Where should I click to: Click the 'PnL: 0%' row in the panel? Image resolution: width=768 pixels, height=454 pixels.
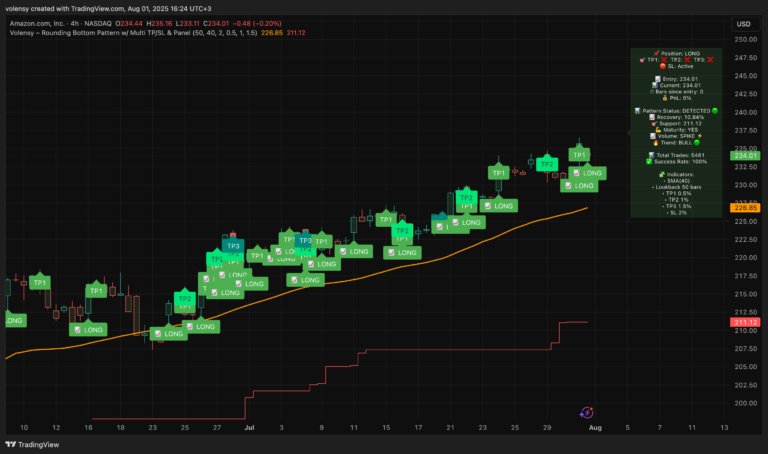tap(676, 98)
